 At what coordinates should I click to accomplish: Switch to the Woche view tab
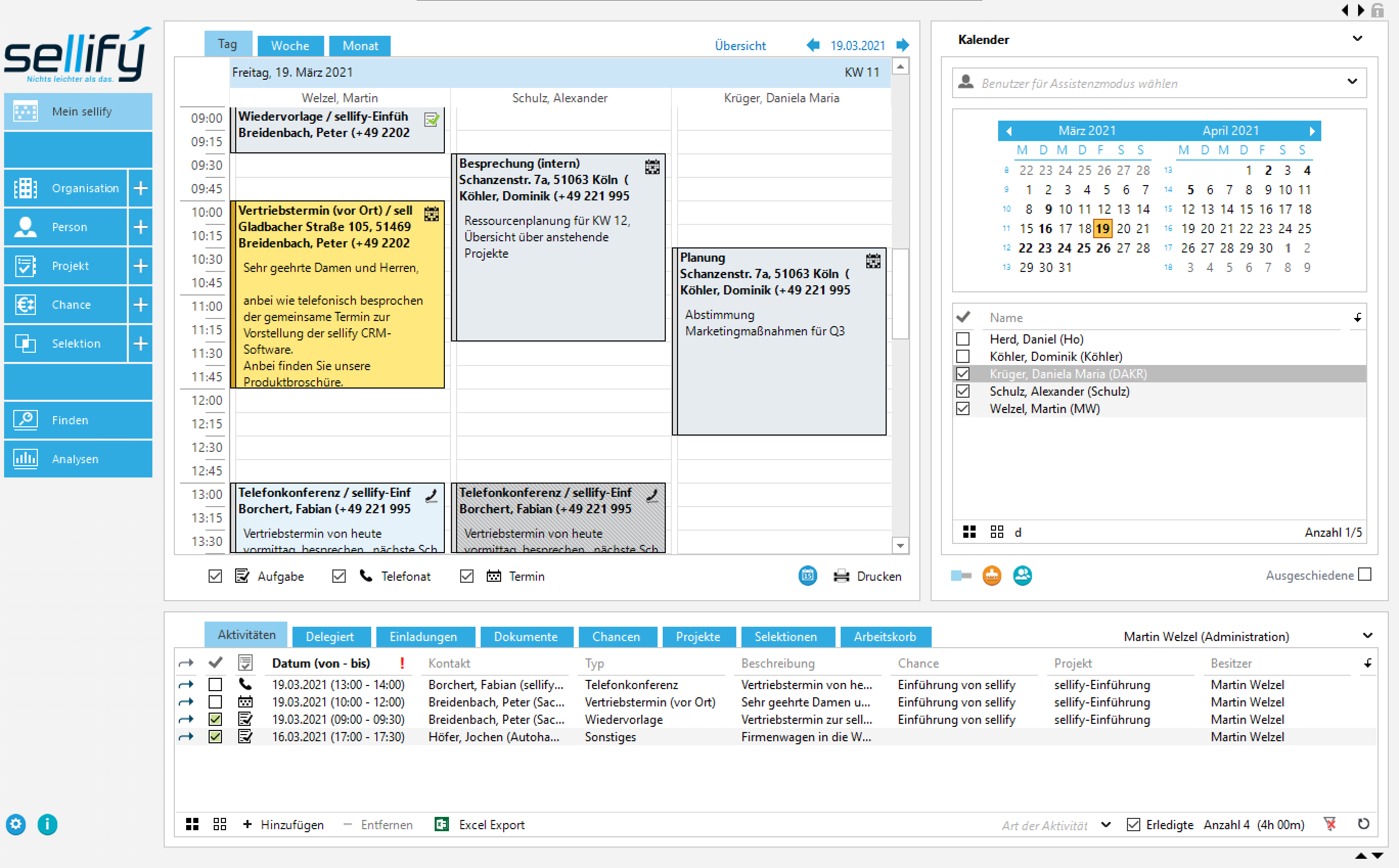tap(290, 46)
